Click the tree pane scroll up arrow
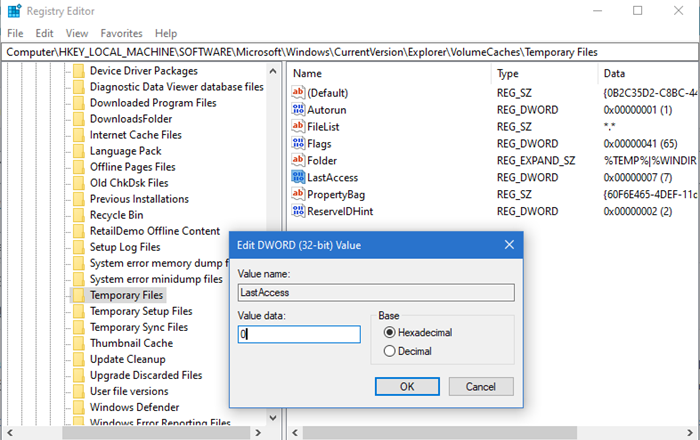700x440 pixels. tap(273, 71)
